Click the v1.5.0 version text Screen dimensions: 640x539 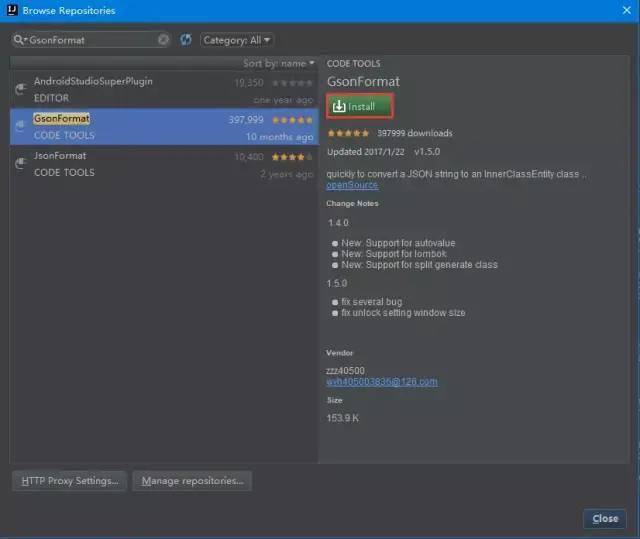coord(427,152)
